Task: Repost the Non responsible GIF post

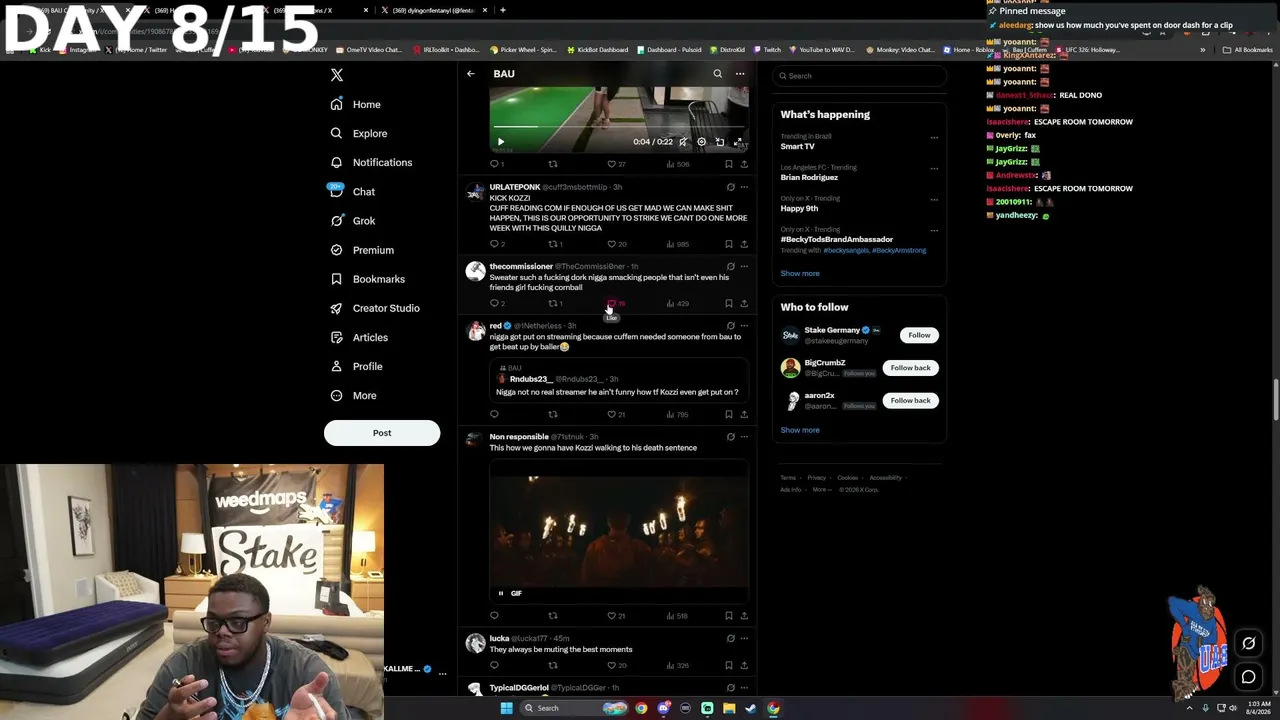Action: 552,616
